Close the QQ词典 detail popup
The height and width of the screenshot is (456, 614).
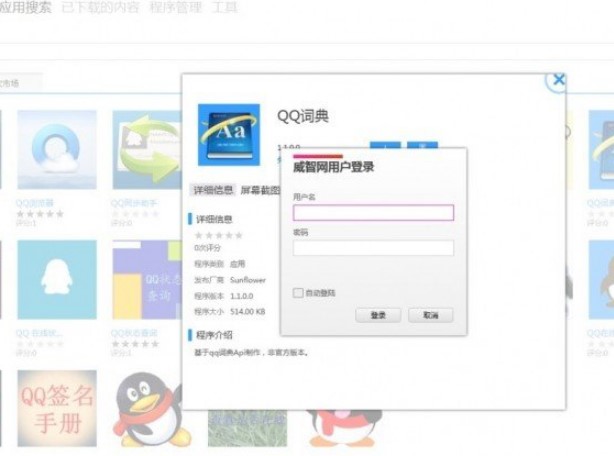click(x=558, y=80)
